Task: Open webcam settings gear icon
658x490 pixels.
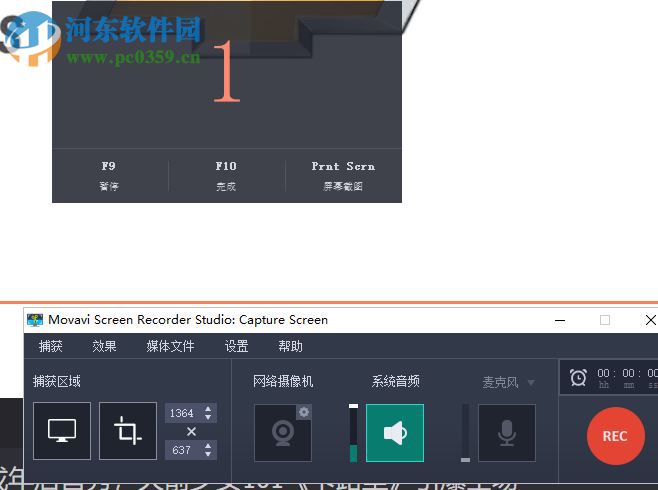Action: [304, 412]
